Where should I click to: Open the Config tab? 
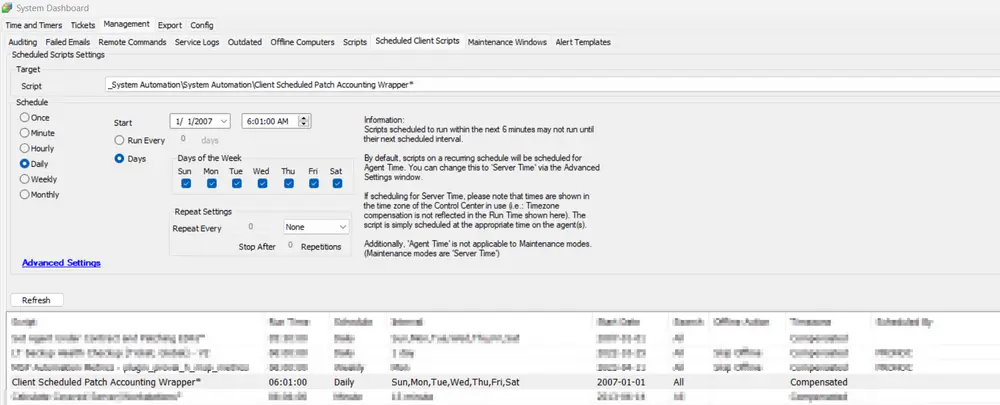(202, 26)
